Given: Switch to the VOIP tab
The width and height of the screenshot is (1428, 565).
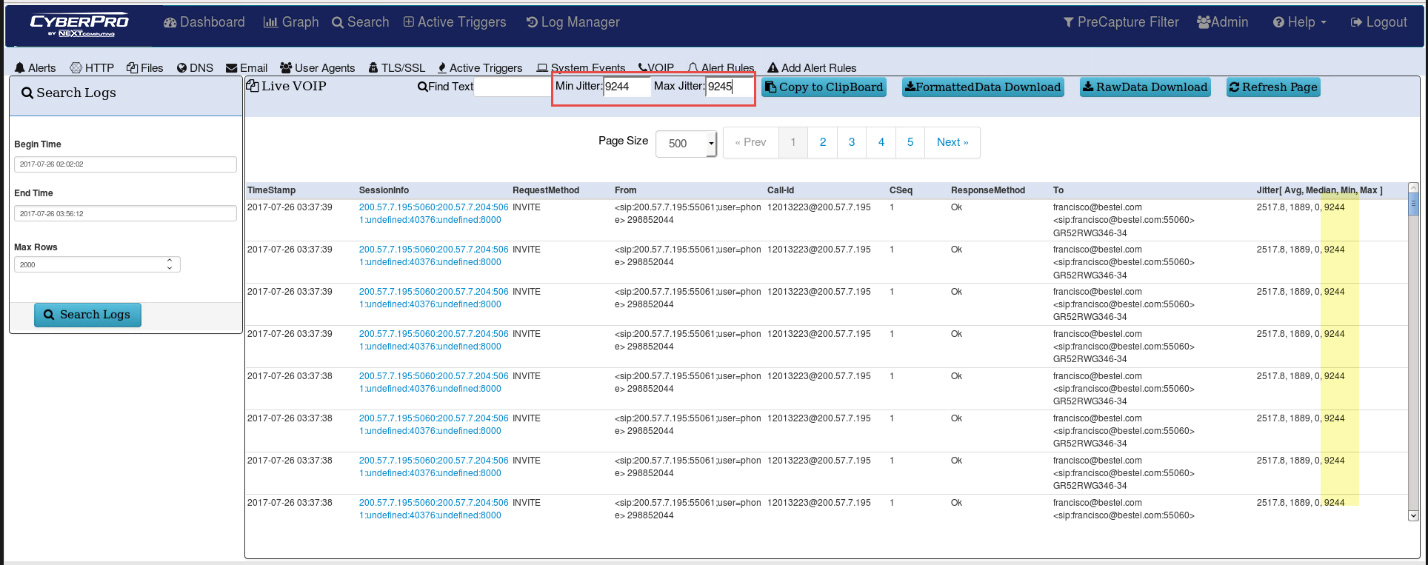Looking at the screenshot, I should 655,68.
